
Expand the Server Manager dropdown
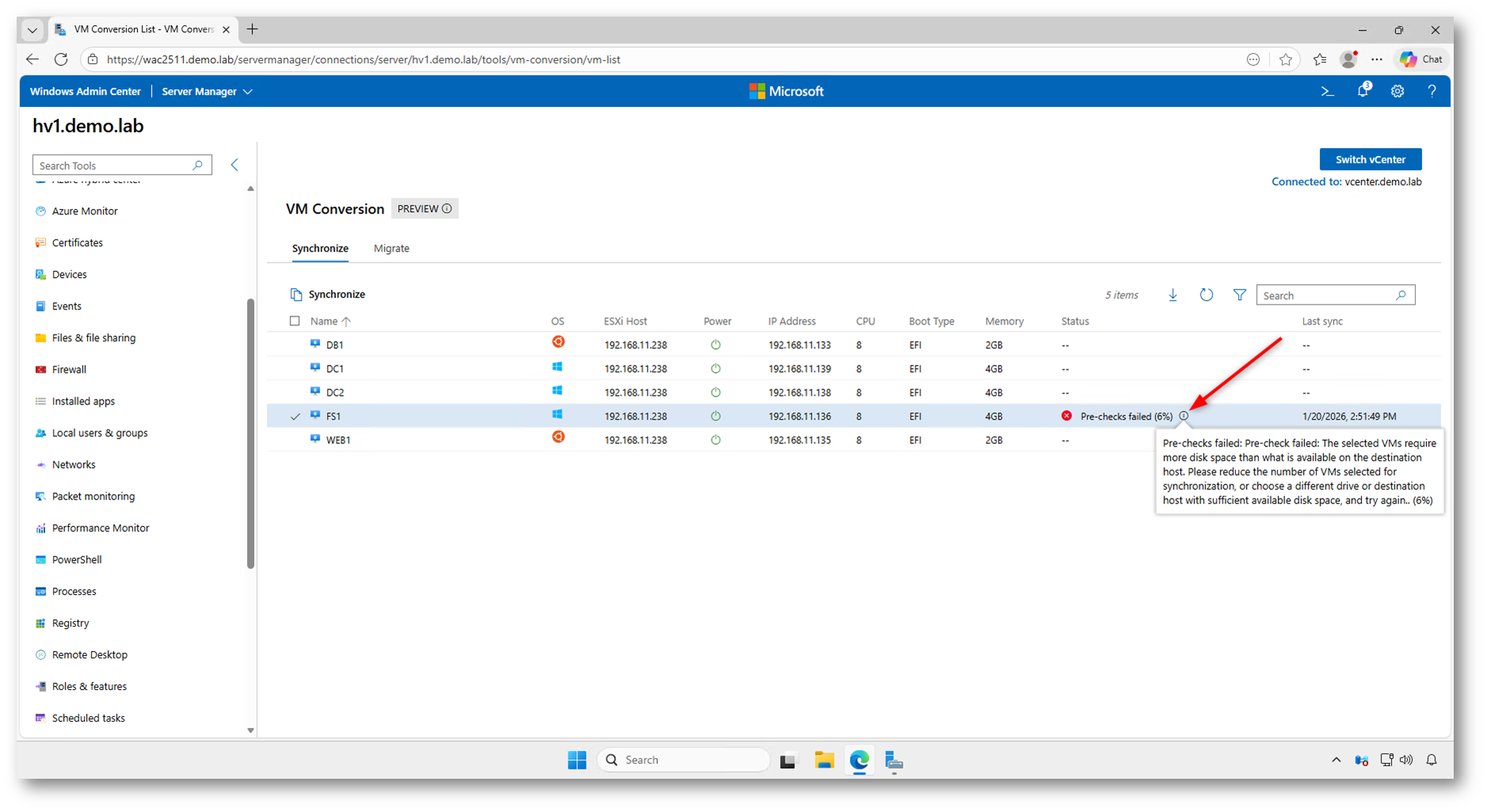coord(207,92)
